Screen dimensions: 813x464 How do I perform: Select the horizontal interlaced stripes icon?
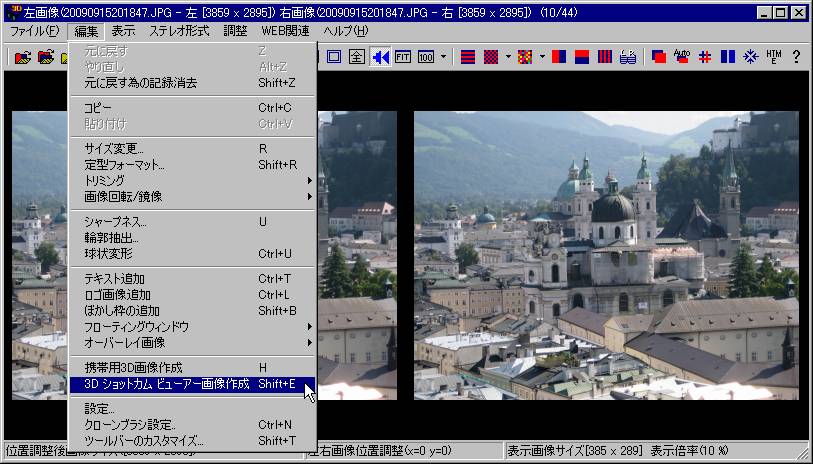pos(468,57)
